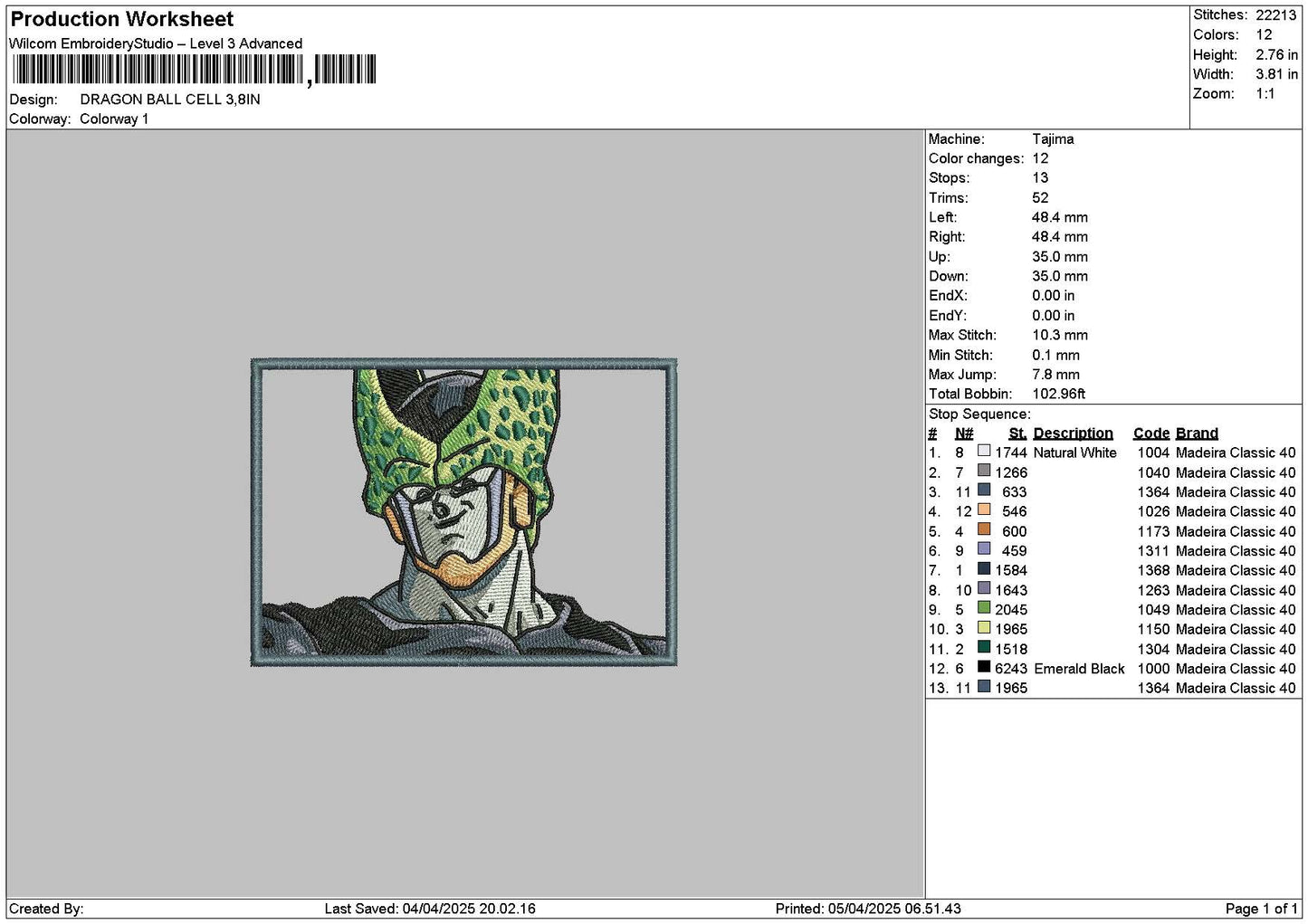This screenshot has width=1308, height=924.
Task: Click the Up value '35.0 mm'
Action: click(x=1060, y=257)
